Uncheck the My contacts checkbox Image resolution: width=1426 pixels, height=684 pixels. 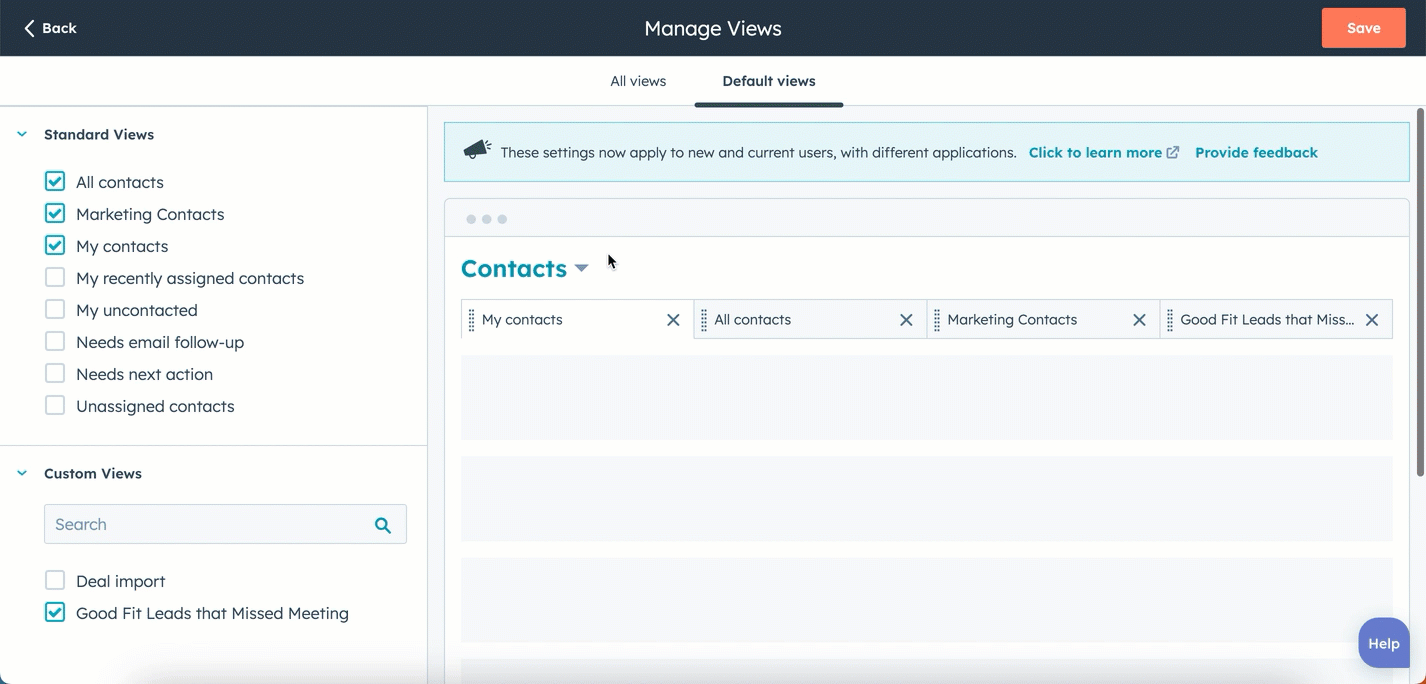[x=55, y=245]
